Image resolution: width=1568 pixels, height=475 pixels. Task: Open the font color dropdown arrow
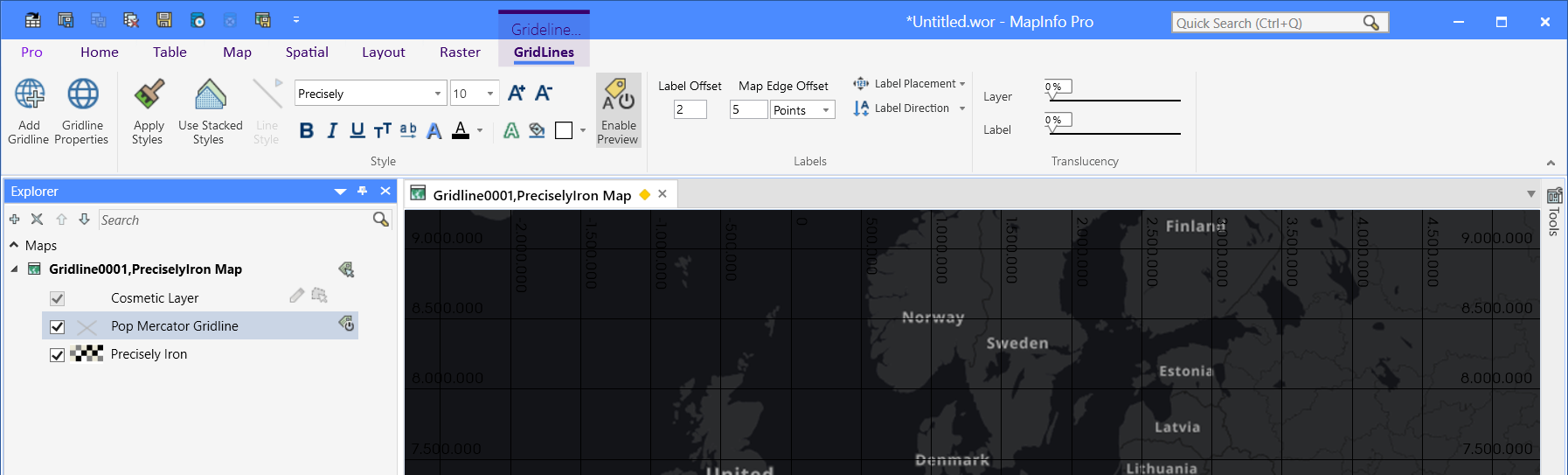(x=479, y=131)
